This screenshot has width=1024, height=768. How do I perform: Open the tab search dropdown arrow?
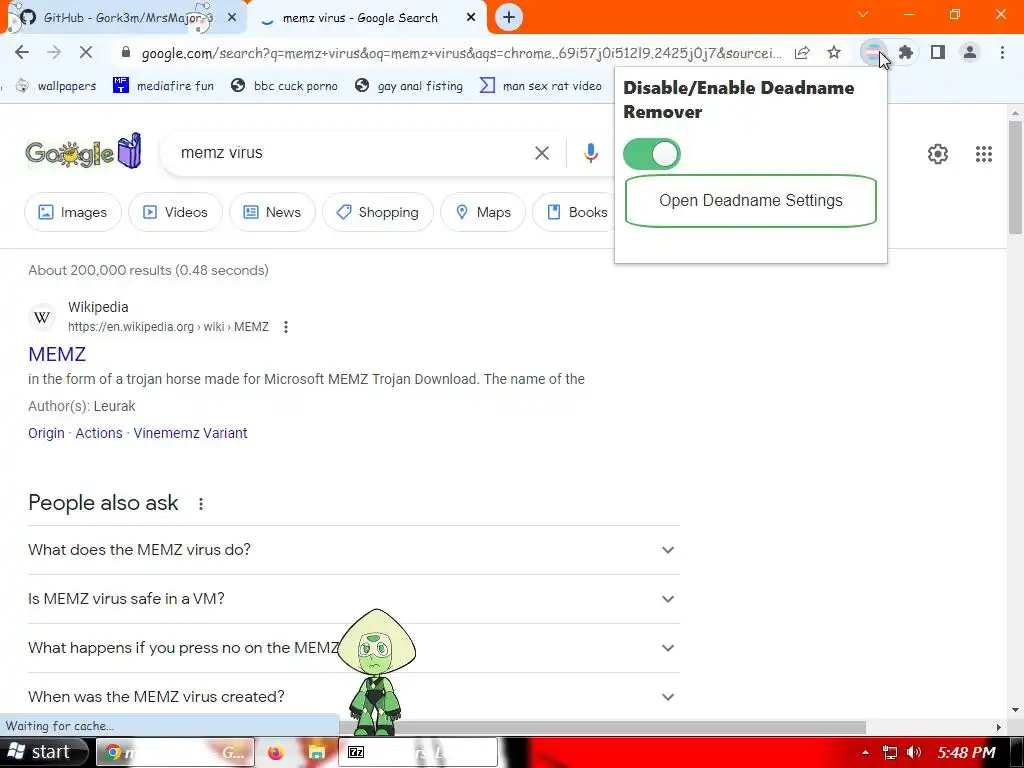click(863, 14)
